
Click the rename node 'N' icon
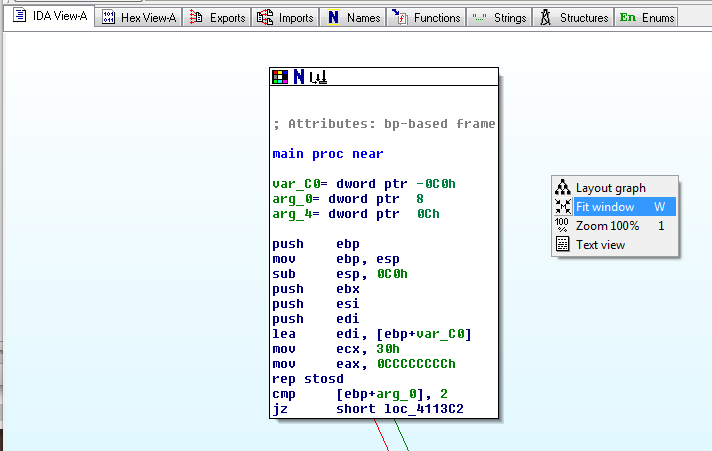point(298,77)
